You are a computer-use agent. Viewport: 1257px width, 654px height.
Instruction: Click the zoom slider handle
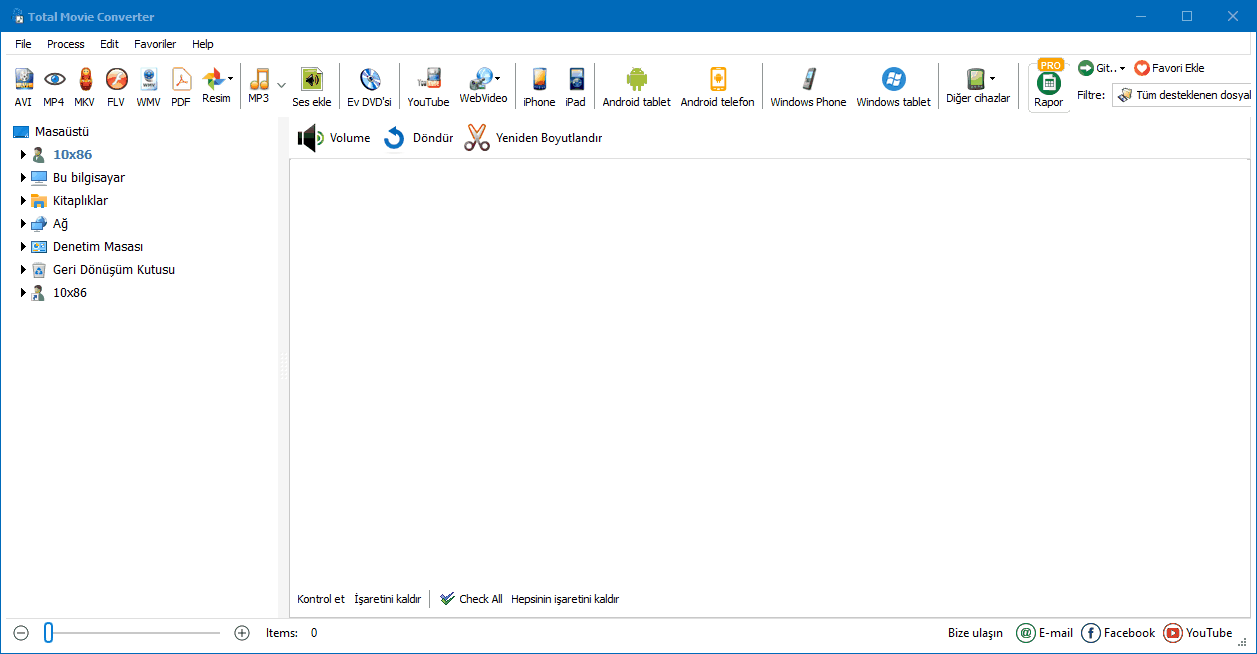coord(48,632)
